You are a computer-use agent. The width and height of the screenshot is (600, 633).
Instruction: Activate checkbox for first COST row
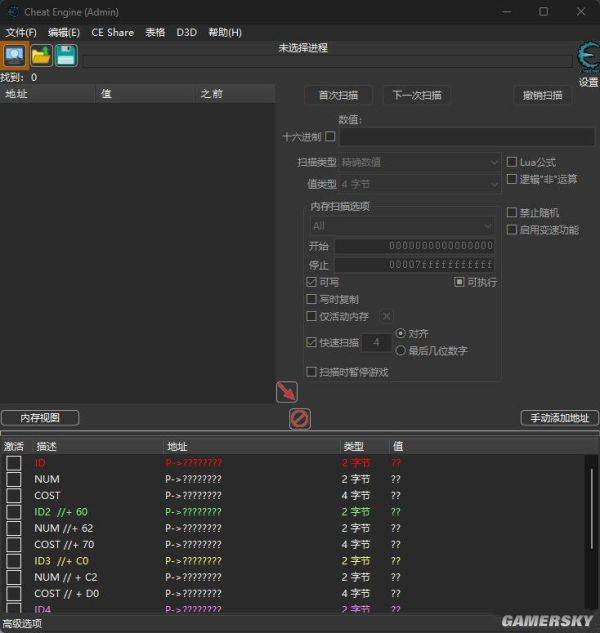coord(14,495)
